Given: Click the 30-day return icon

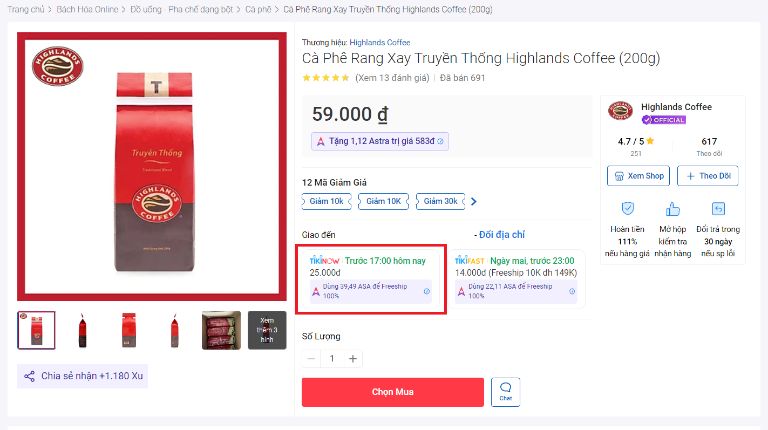Looking at the screenshot, I should coord(718,209).
